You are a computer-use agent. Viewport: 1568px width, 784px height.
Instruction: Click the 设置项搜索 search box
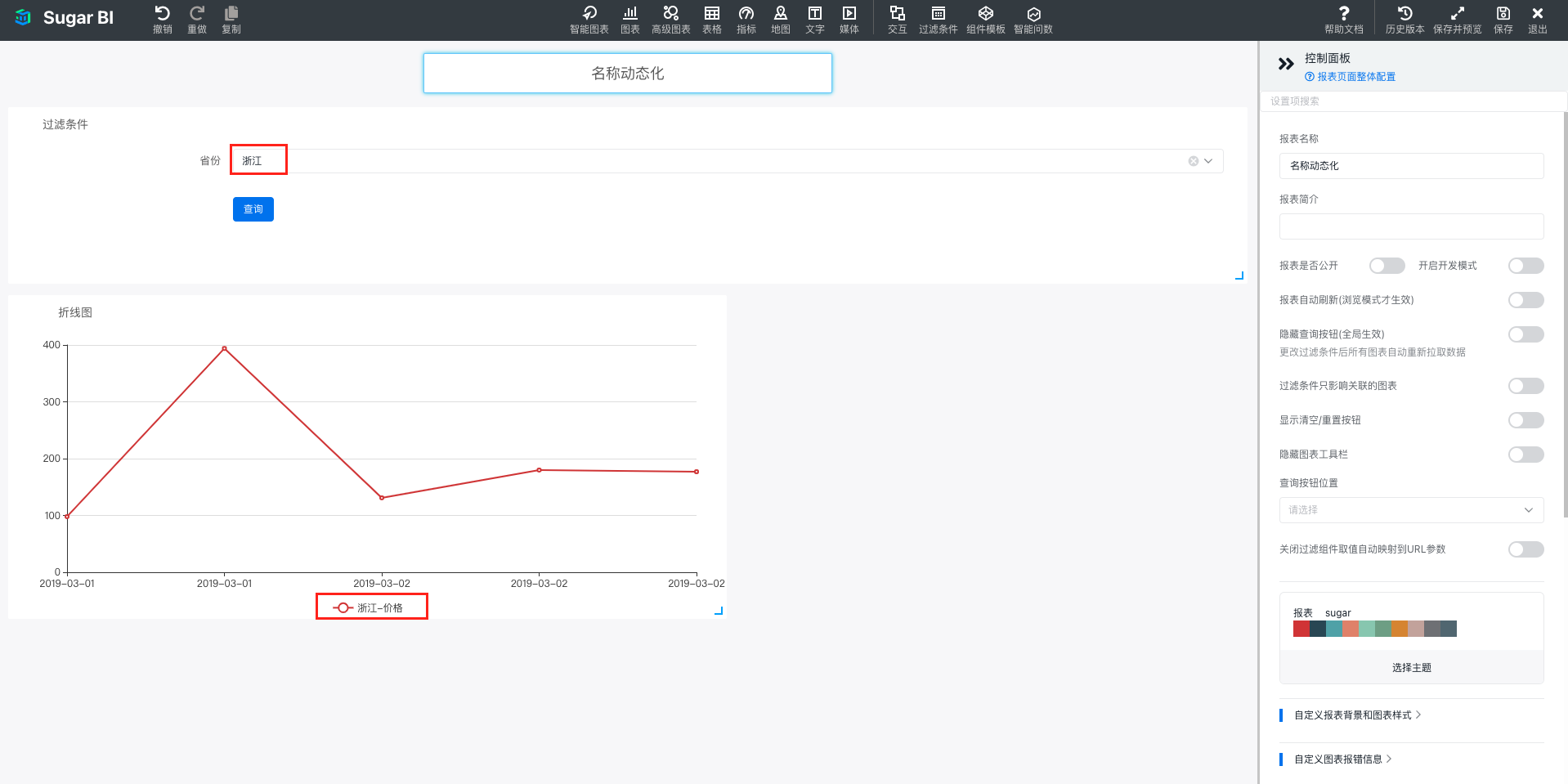coord(1413,101)
